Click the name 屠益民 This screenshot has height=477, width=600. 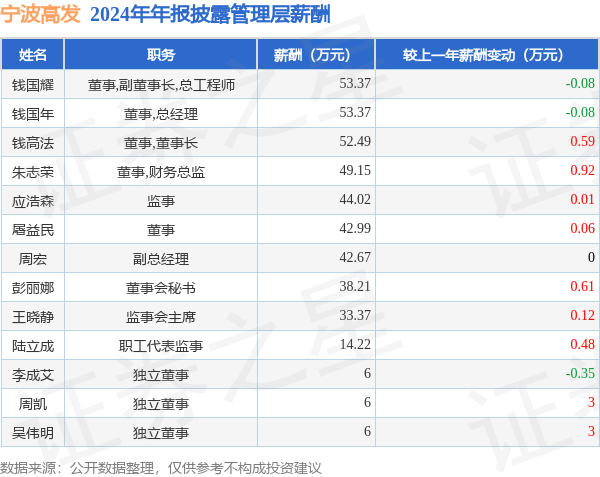(x=33, y=230)
